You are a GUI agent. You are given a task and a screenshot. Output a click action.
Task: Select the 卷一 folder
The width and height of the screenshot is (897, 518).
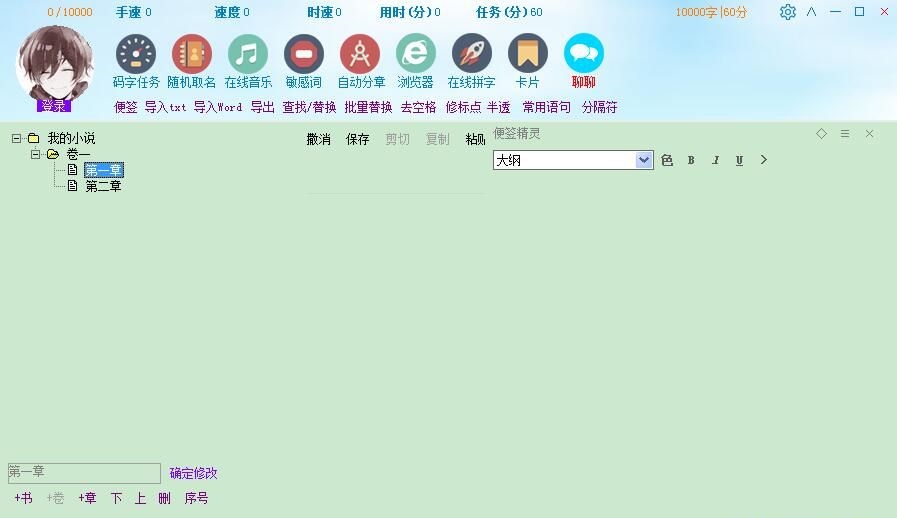coord(78,154)
